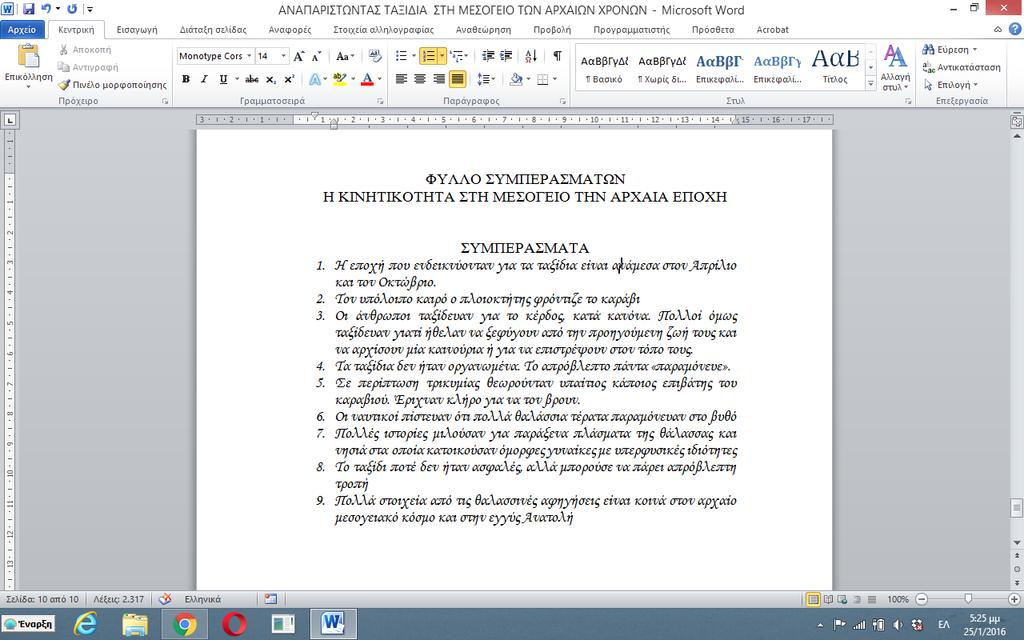Image resolution: width=1024 pixels, height=640 pixels.
Task: Click macro recording icon in status bar
Action: 271,599
